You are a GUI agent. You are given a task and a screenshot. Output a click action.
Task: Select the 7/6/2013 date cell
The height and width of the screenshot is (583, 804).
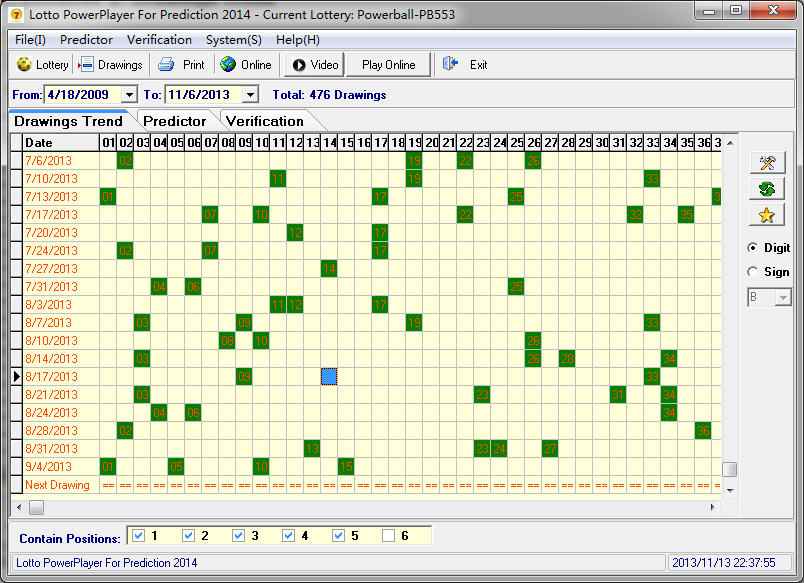pos(61,160)
